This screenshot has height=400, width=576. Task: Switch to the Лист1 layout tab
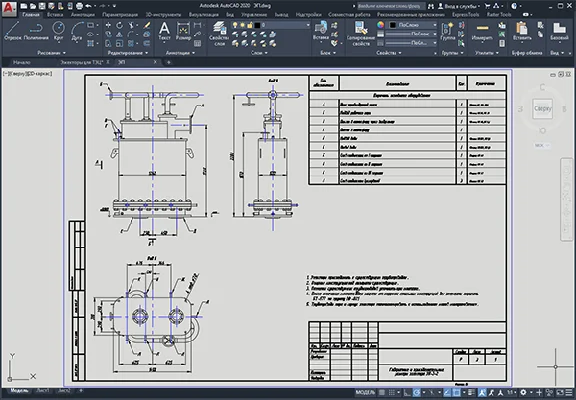(43, 391)
